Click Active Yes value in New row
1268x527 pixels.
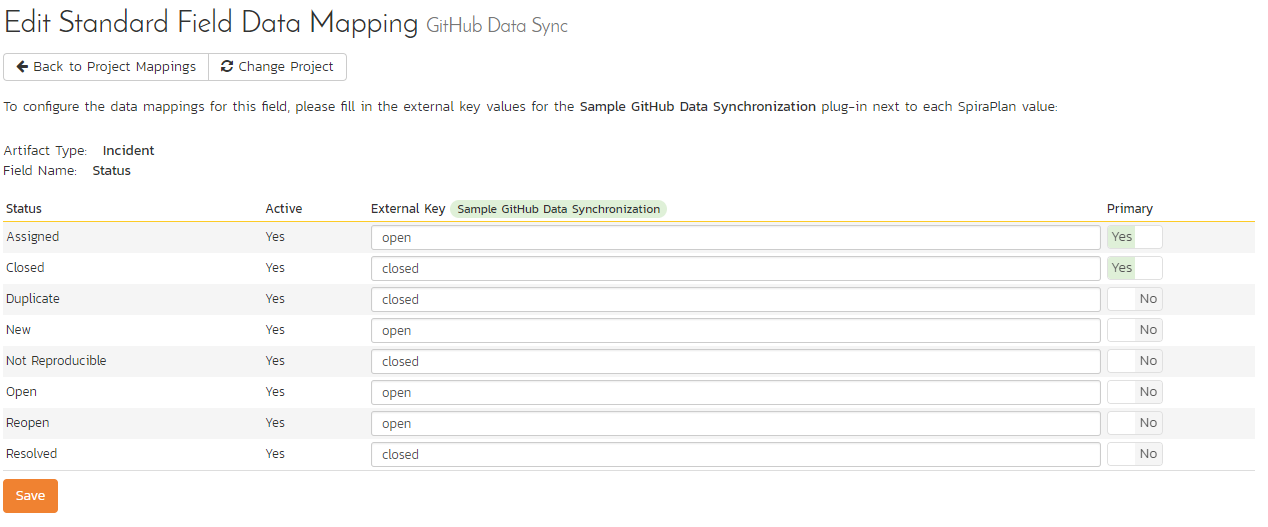pyautogui.click(x=275, y=330)
